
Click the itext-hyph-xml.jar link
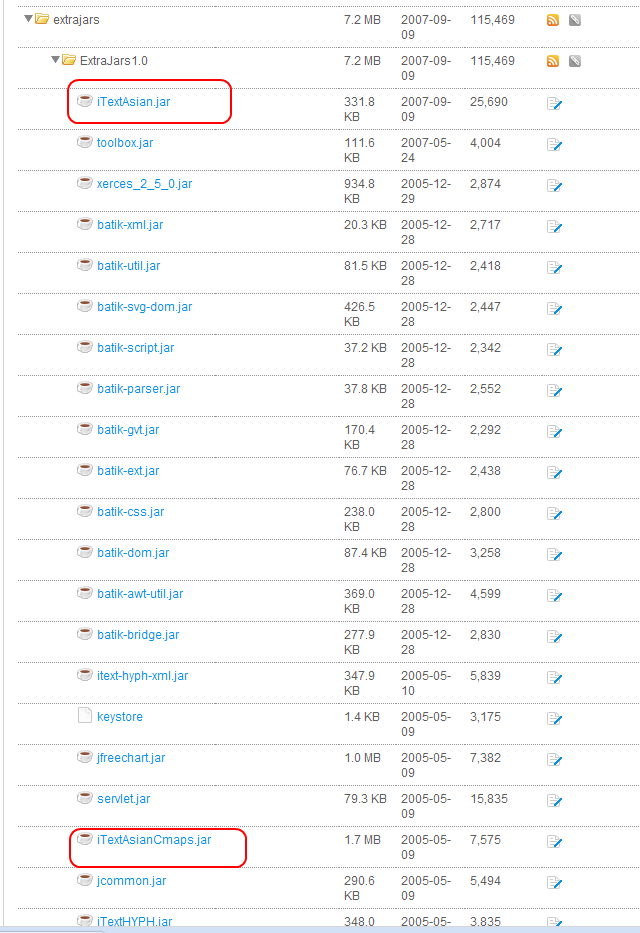(x=143, y=676)
